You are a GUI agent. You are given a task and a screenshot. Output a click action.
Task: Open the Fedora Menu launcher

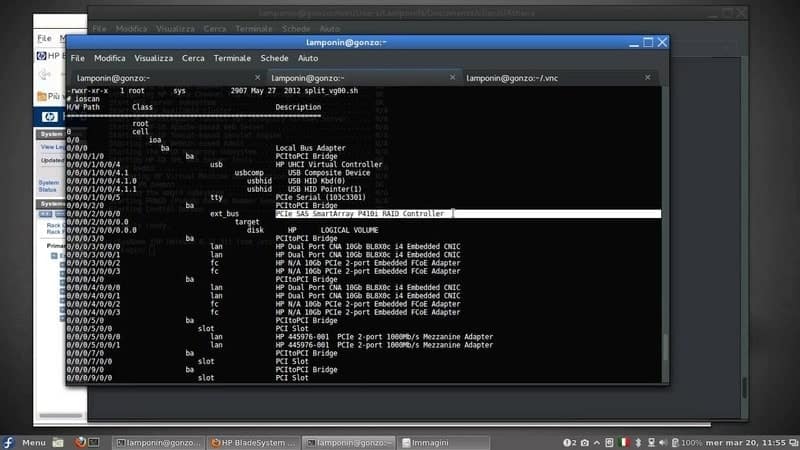[8, 442]
